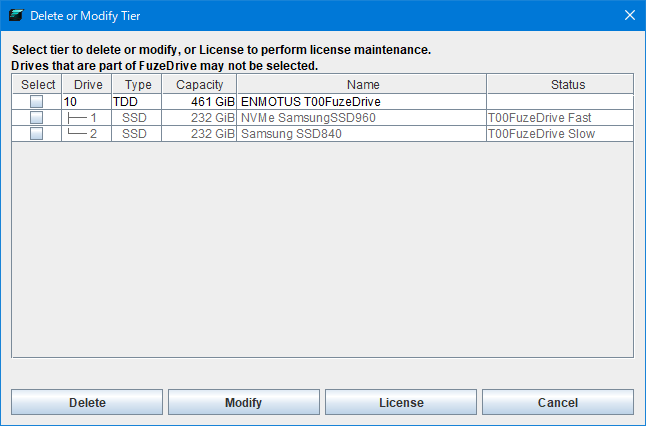The height and width of the screenshot is (426, 646).
Task: Click 232 GiB capacity of NVMe SamsungSSD960
Action: click(x=199, y=118)
